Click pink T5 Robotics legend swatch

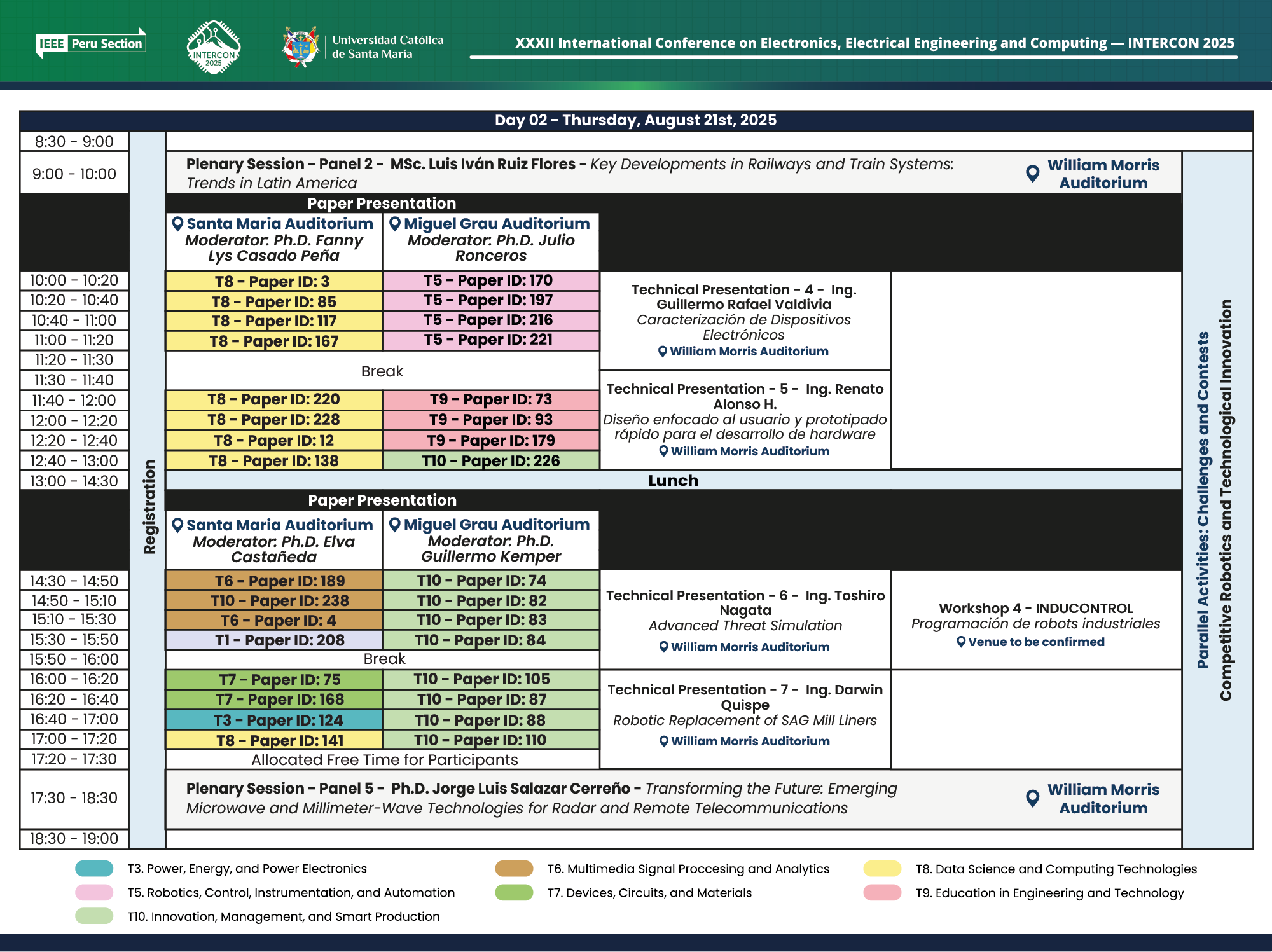pos(94,893)
